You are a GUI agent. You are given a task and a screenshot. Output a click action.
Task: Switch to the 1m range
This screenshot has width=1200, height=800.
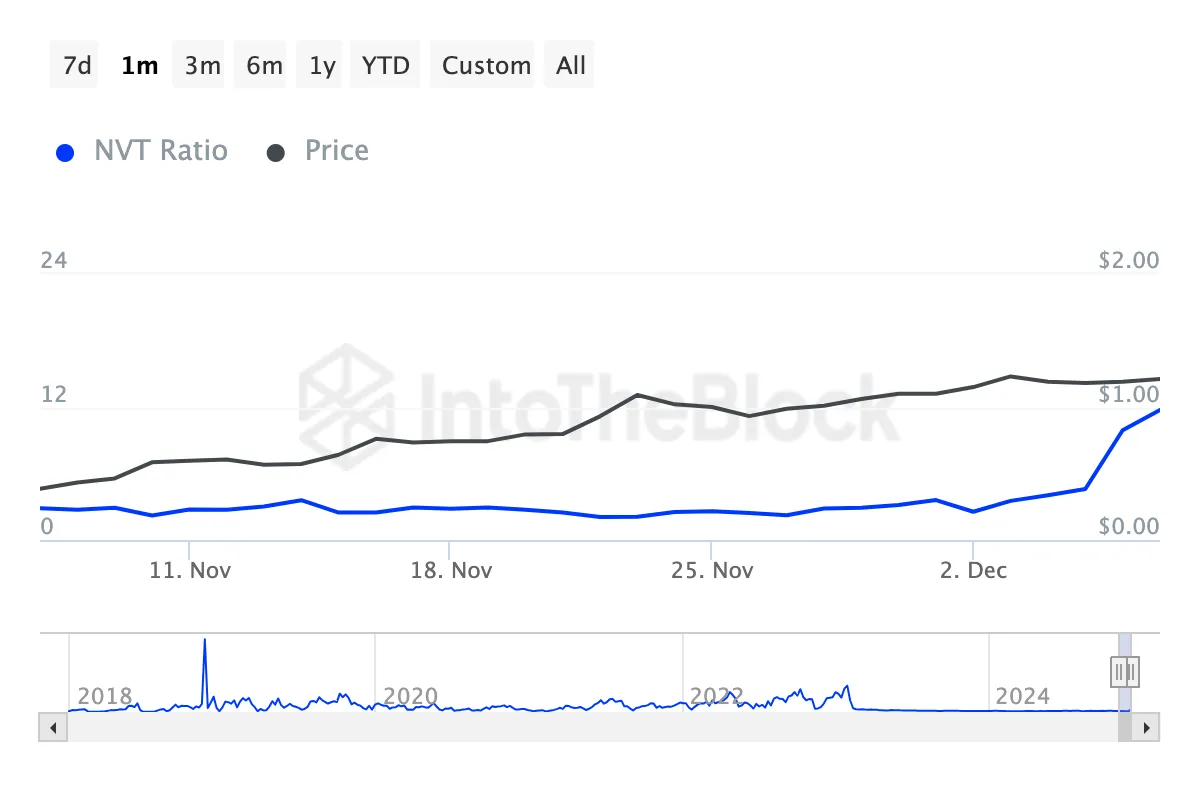139,66
